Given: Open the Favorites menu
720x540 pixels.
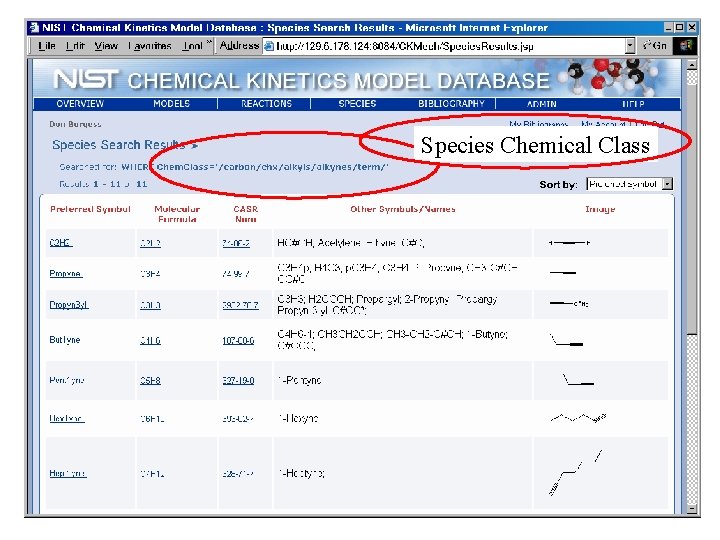Looking at the screenshot, I should [150, 46].
